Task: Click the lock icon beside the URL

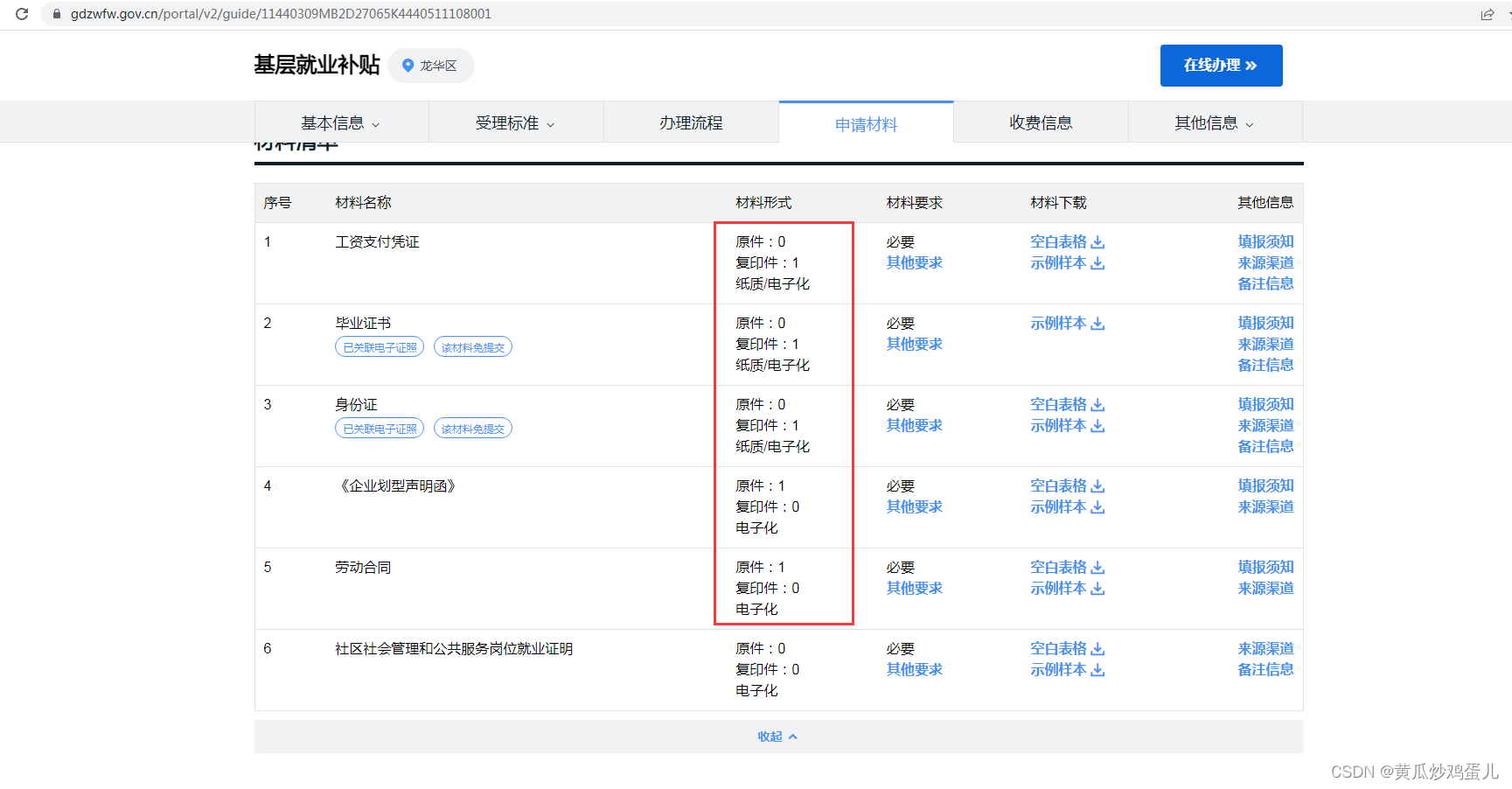Action: [x=57, y=14]
